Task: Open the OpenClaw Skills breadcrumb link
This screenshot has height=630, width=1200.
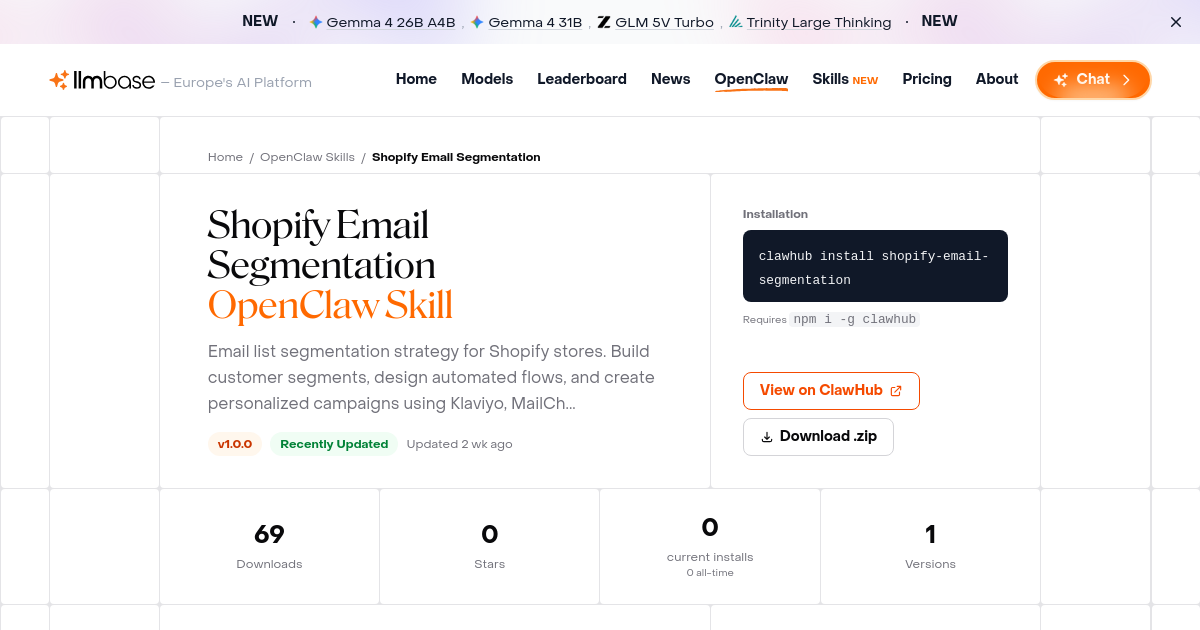Action: tap(307, 157)
